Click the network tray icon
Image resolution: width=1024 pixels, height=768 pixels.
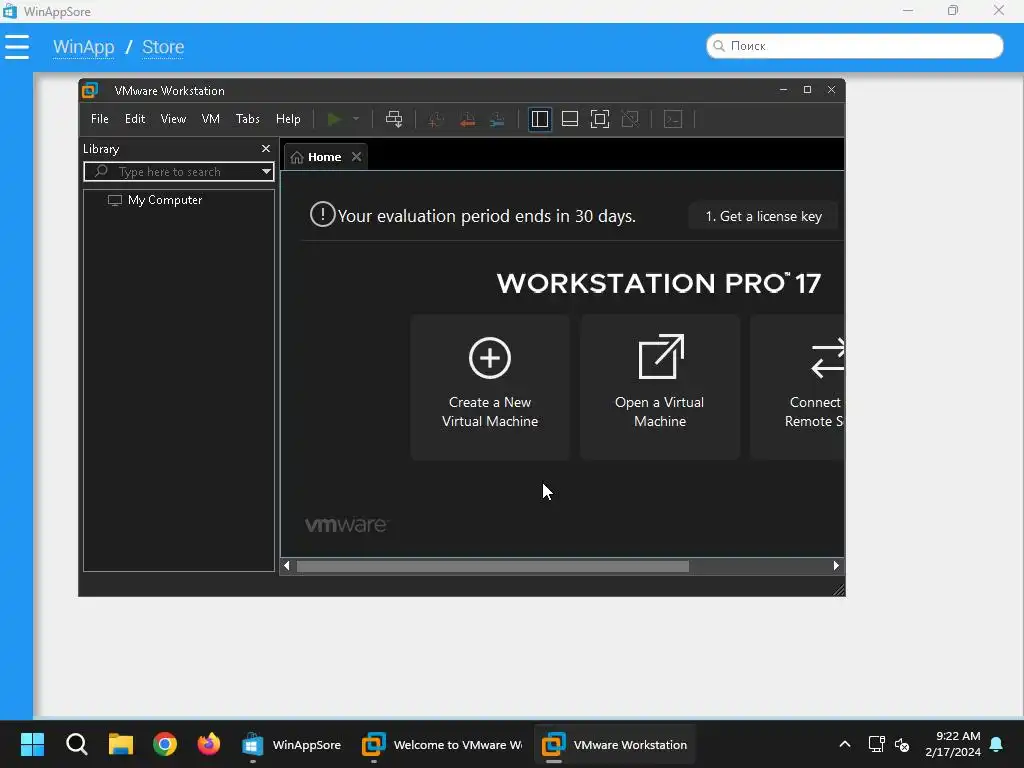[x=876, y=744]
